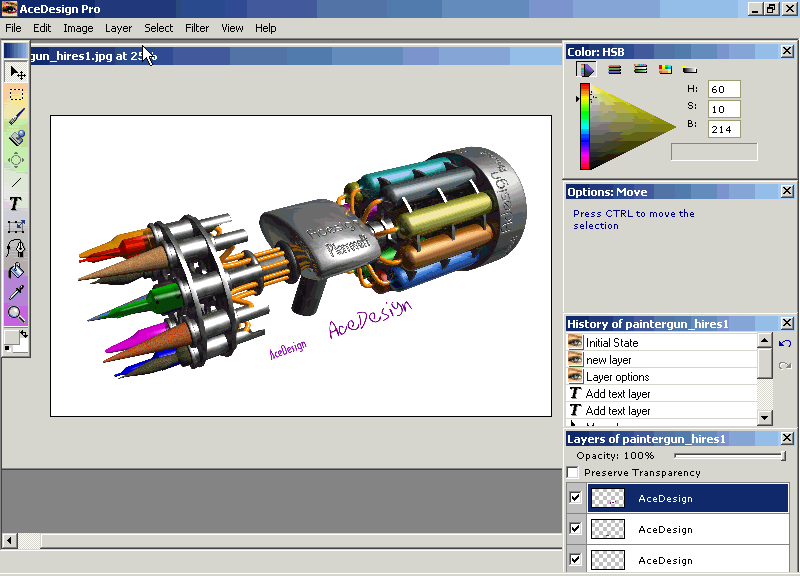
Task: Open the Select menu
Action: (x=158, y=28)
